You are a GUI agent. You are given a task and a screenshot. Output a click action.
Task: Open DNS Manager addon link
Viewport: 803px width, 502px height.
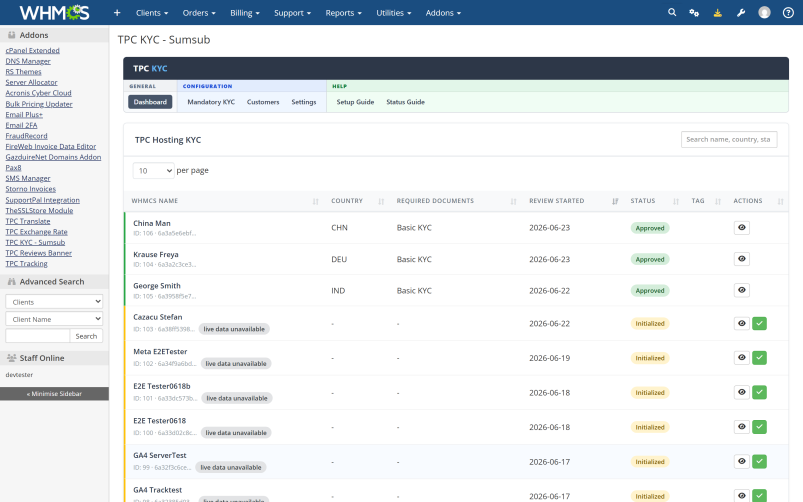[x=28, y=61]
